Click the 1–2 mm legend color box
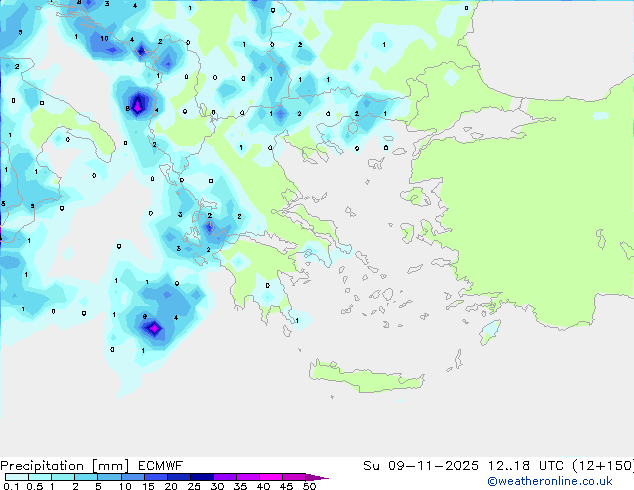This screenshot has width=634, height=490. 63,477
